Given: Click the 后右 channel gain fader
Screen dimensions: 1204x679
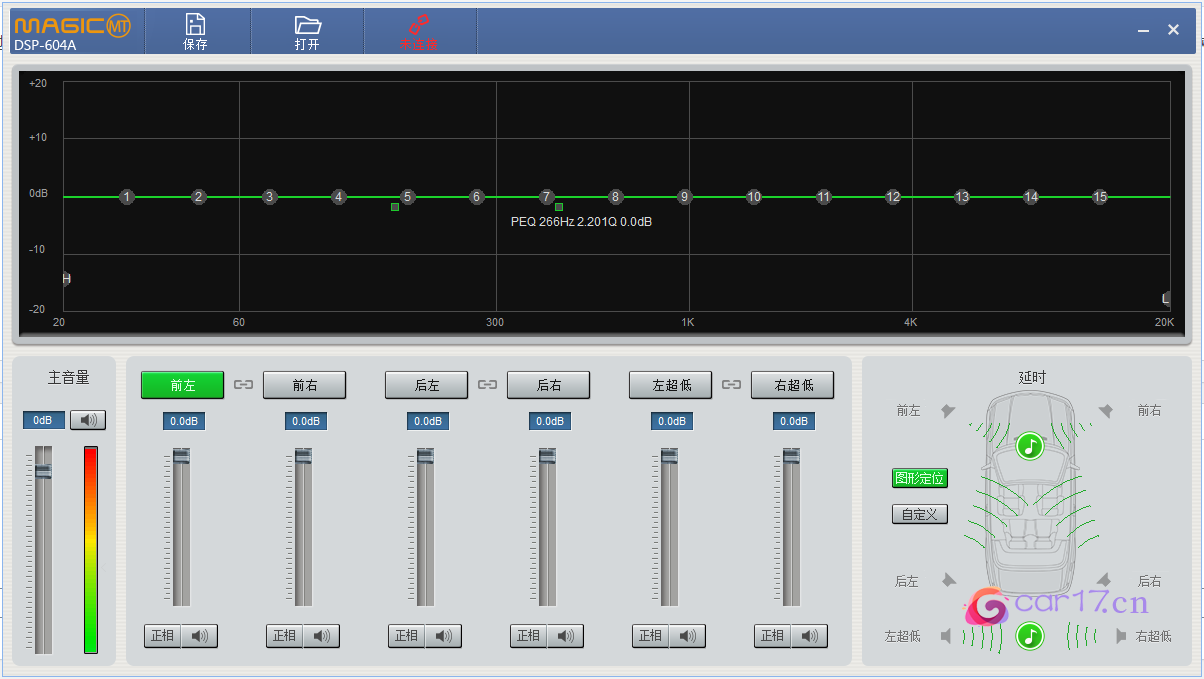Looking at the screenshot, I should [x=547, y=456].
